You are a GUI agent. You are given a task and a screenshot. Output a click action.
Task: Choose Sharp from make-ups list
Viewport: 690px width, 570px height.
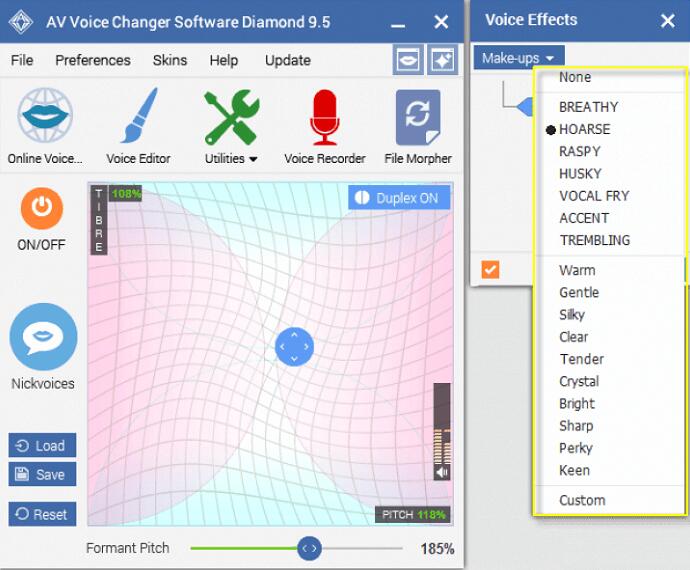(576, 426)
